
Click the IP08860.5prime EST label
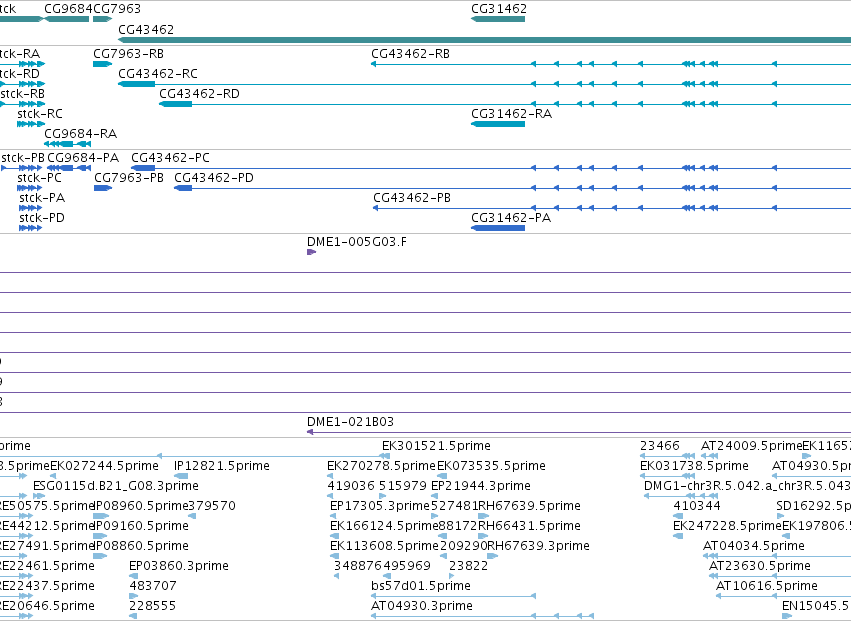coord(142,547)
